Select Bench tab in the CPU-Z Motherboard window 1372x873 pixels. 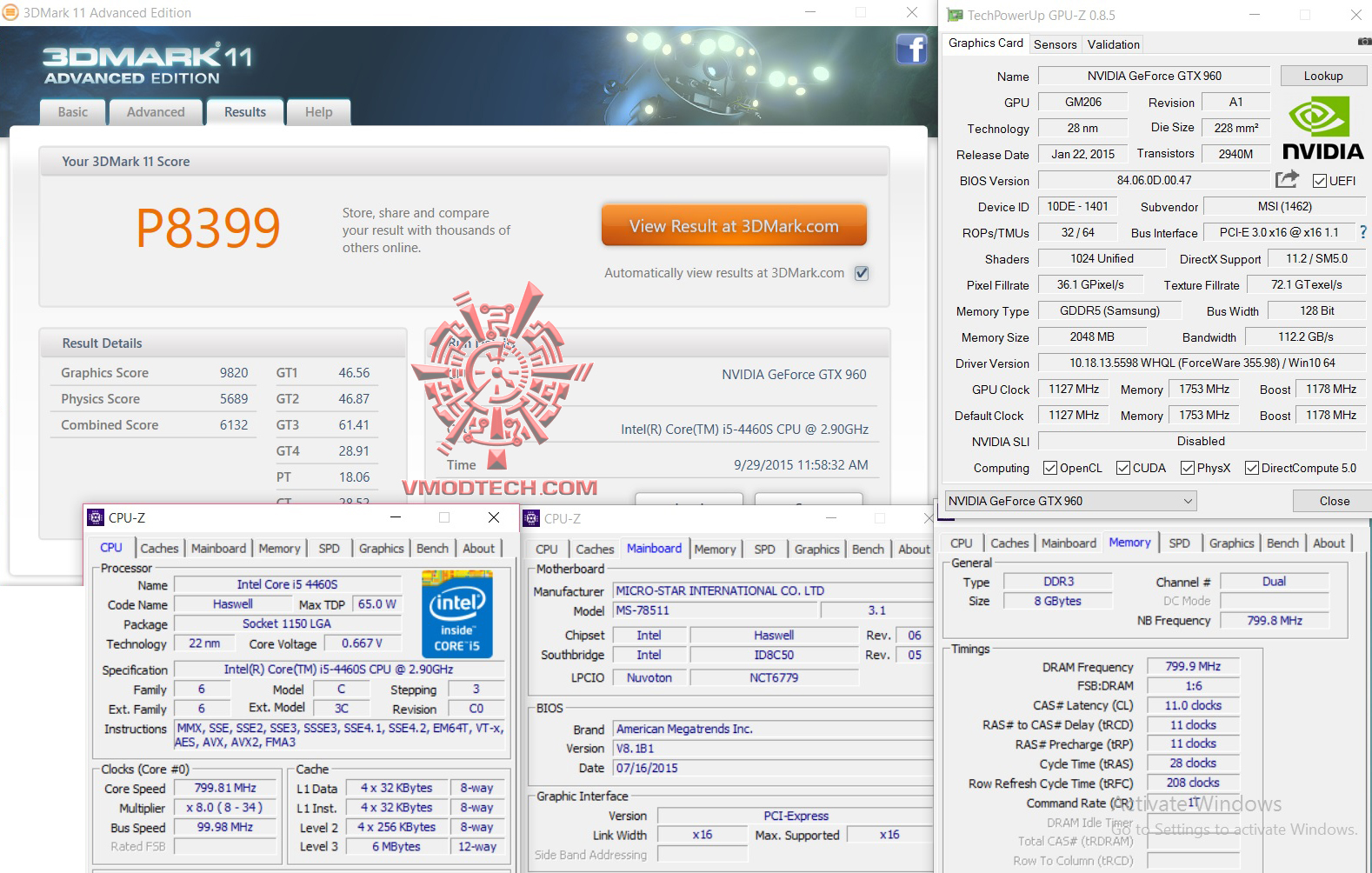868,550
